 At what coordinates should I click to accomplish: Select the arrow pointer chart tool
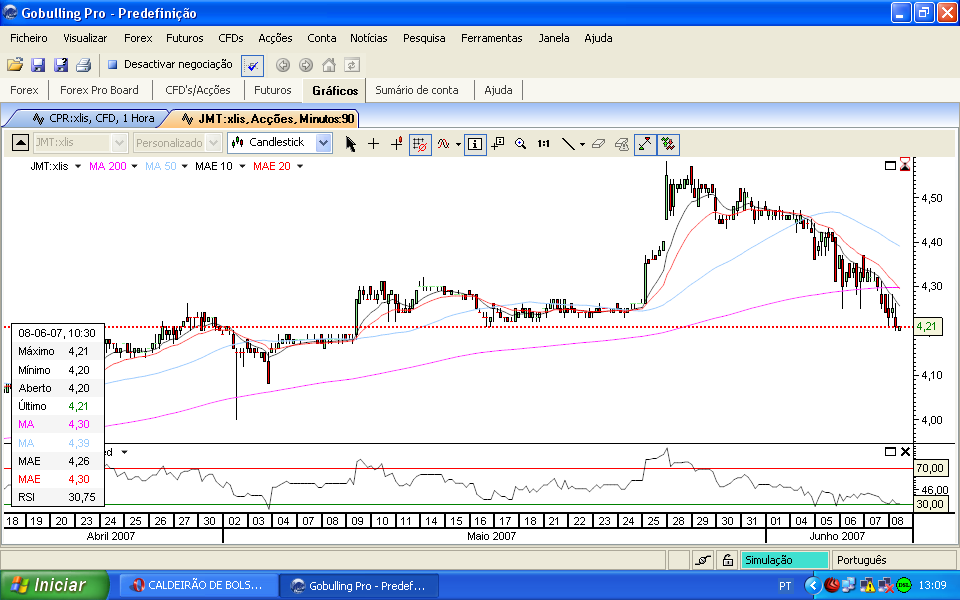coord(350,144)
